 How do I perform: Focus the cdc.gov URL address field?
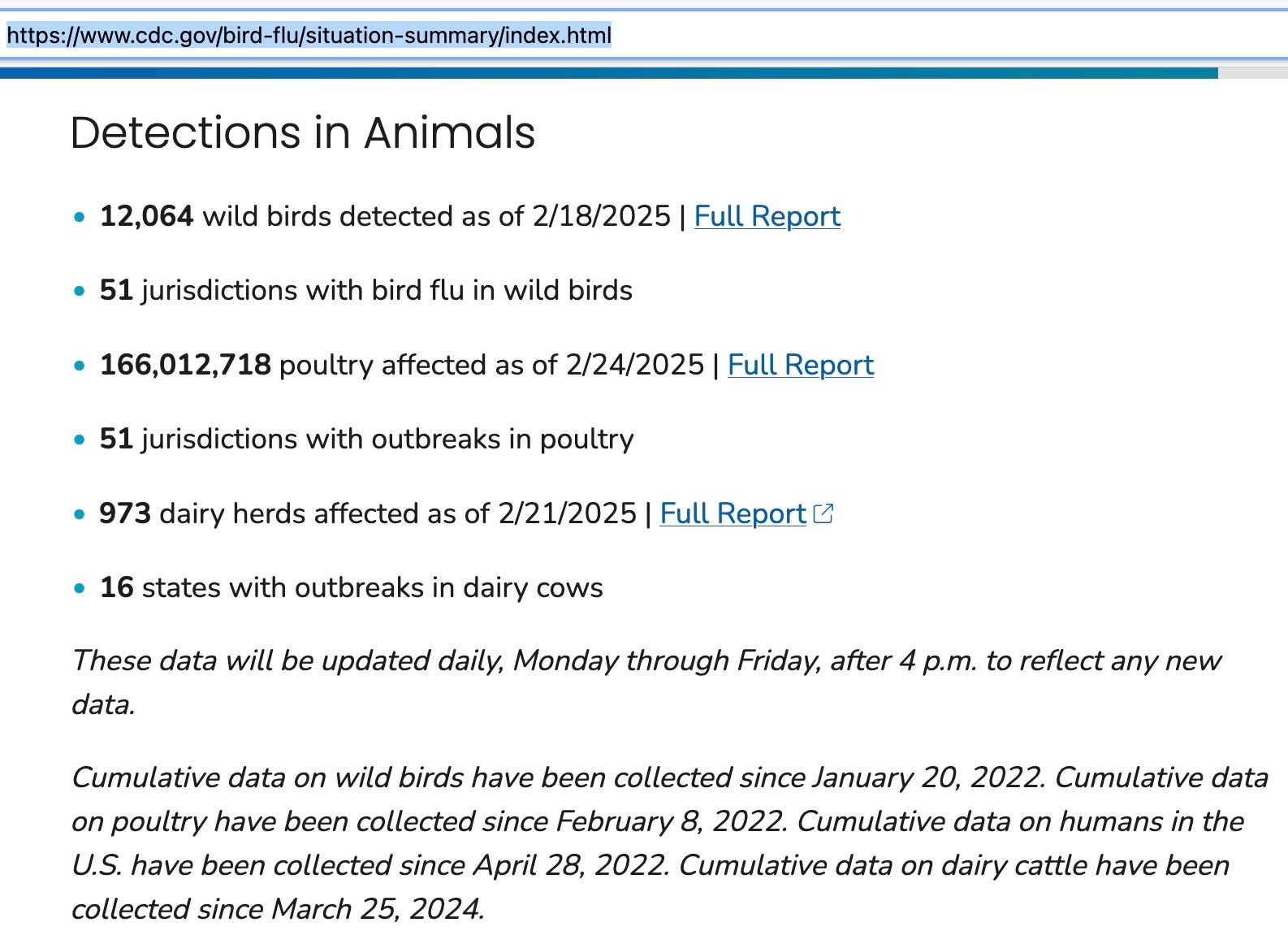click(x=644, y=35)
